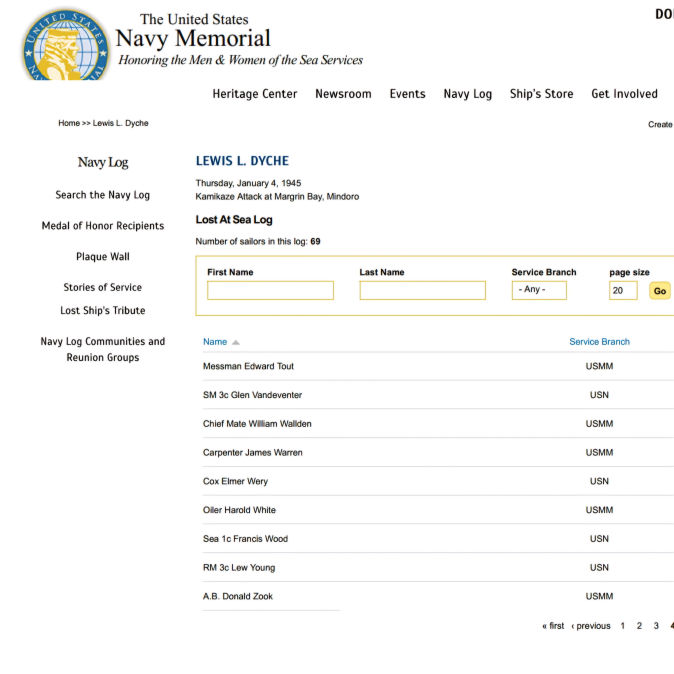Go to Home breadcrumb link

tap(69, 123)
